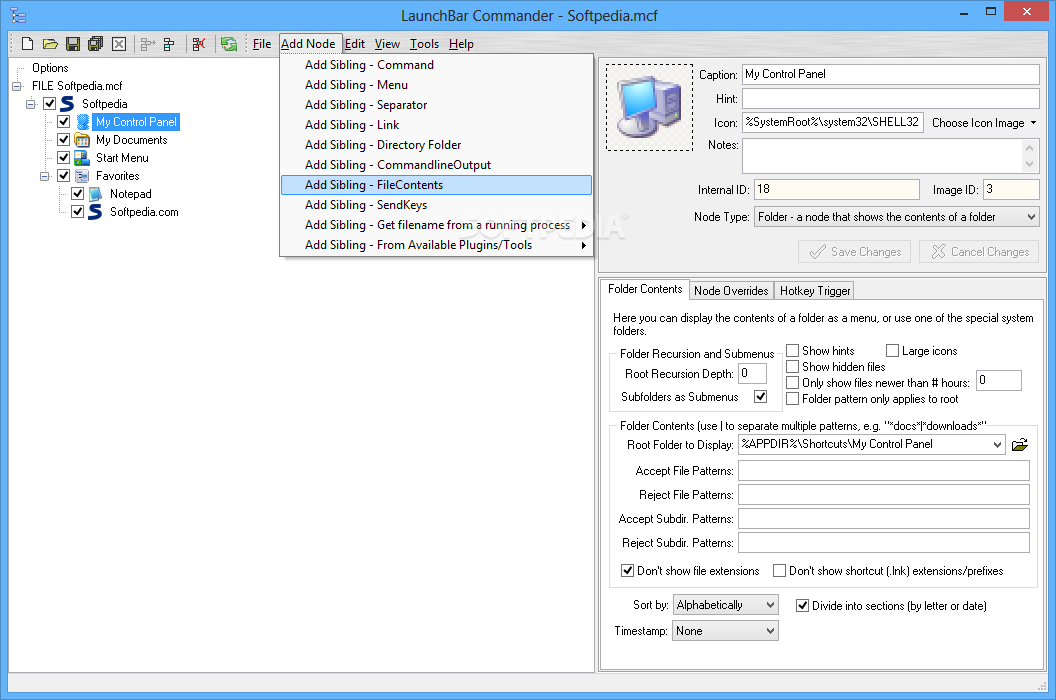Open the Timestamp None dropdown

pyautogui.click(x=770, y=631)
